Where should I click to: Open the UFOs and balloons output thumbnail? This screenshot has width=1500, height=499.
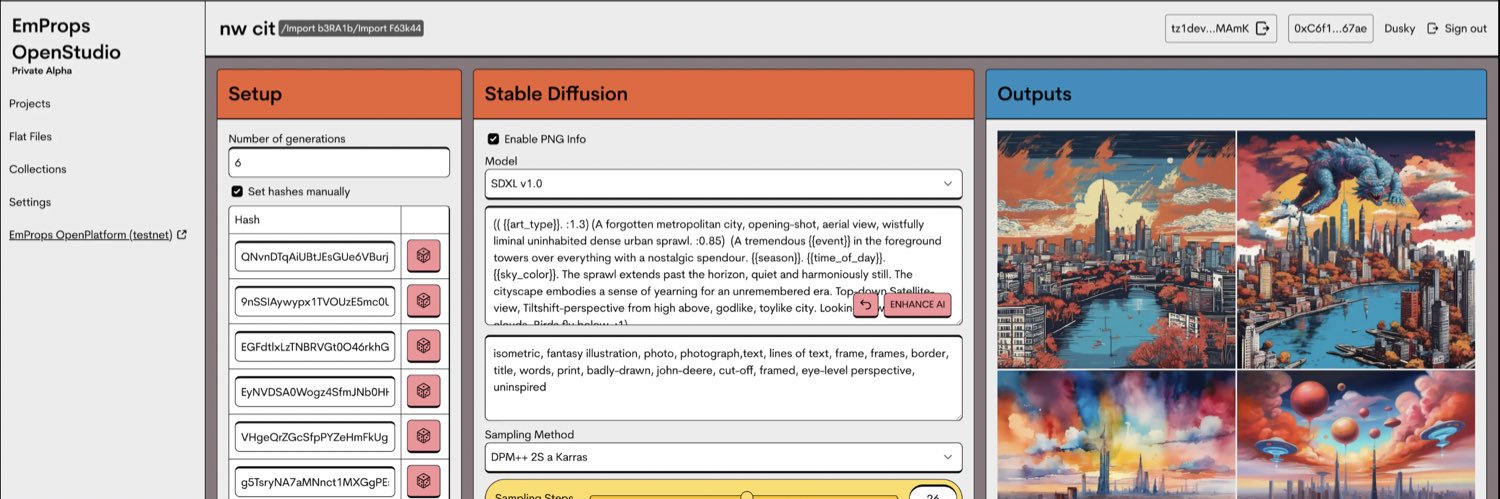click(x=1356, y=435)
